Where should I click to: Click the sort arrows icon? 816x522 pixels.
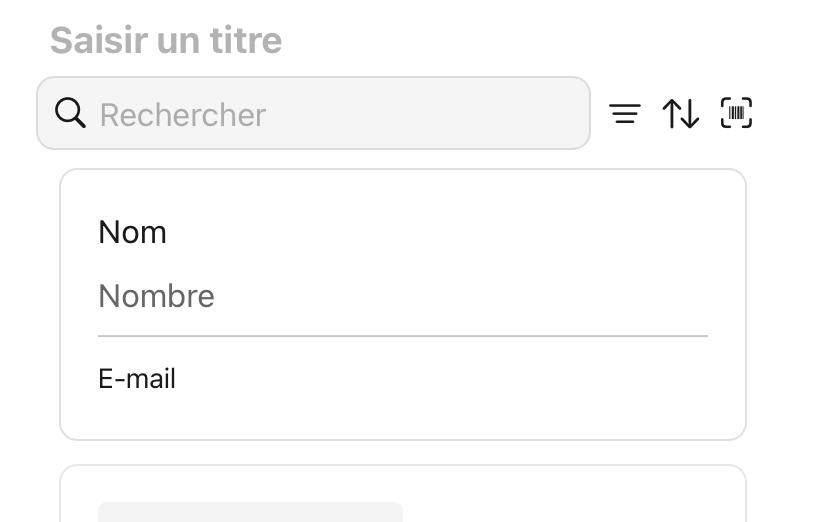pos(681,114)
